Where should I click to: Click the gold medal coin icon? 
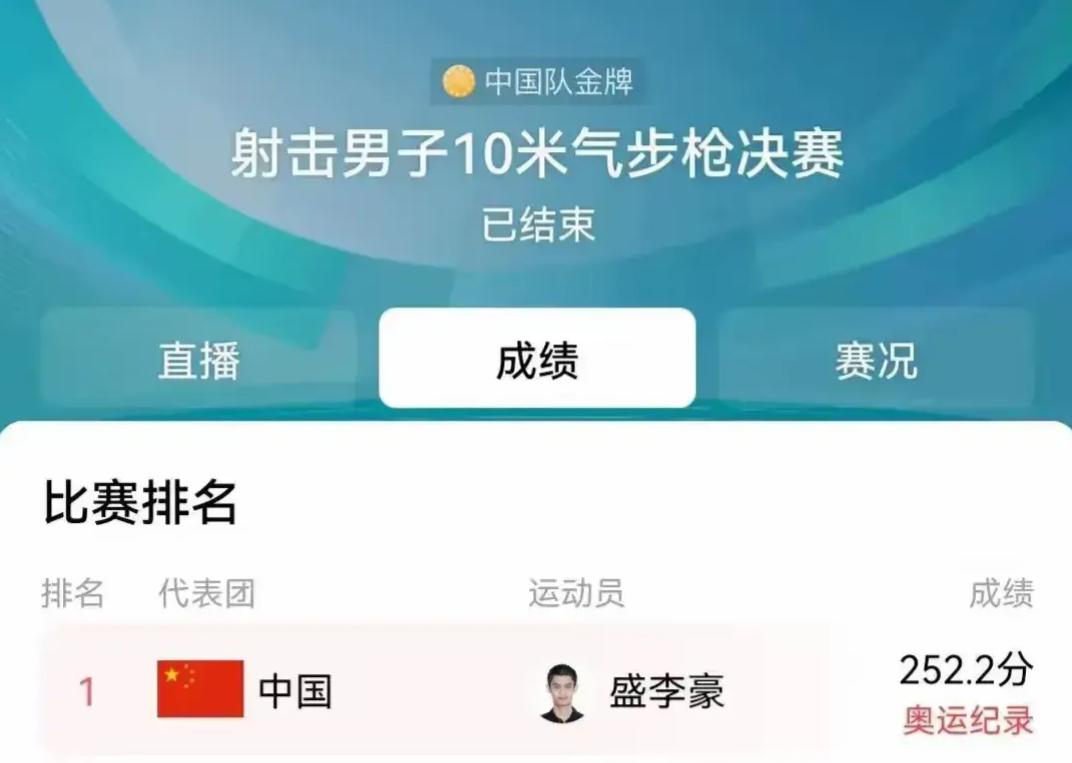(x=458, y=81)
